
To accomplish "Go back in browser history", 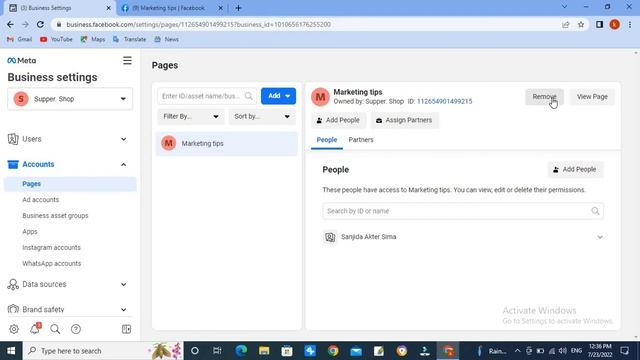I will pos(10,24).
